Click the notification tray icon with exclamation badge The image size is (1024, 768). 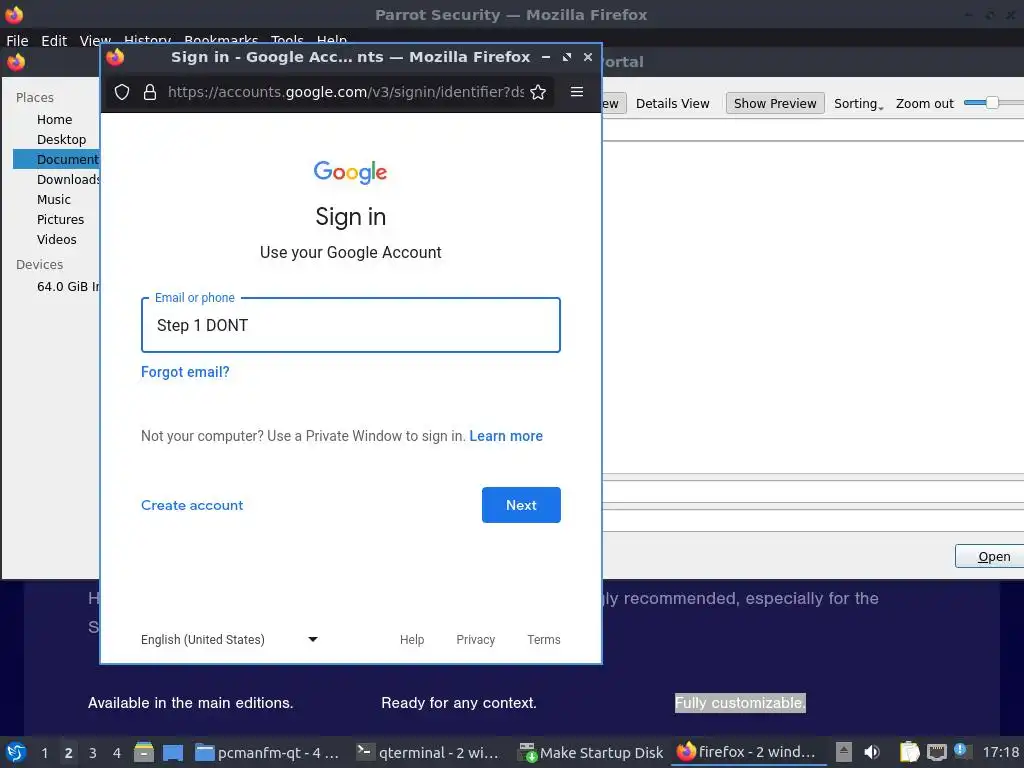tap(960, 750)
